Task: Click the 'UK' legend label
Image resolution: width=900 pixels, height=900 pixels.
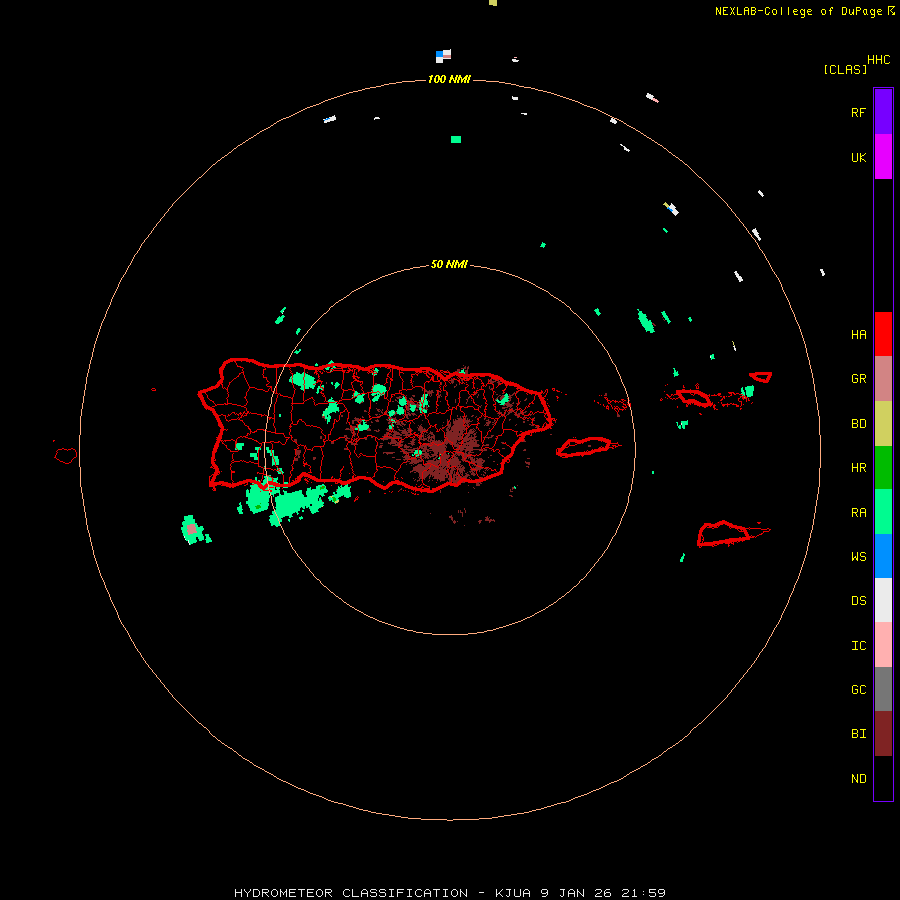Action: (858, 157)
